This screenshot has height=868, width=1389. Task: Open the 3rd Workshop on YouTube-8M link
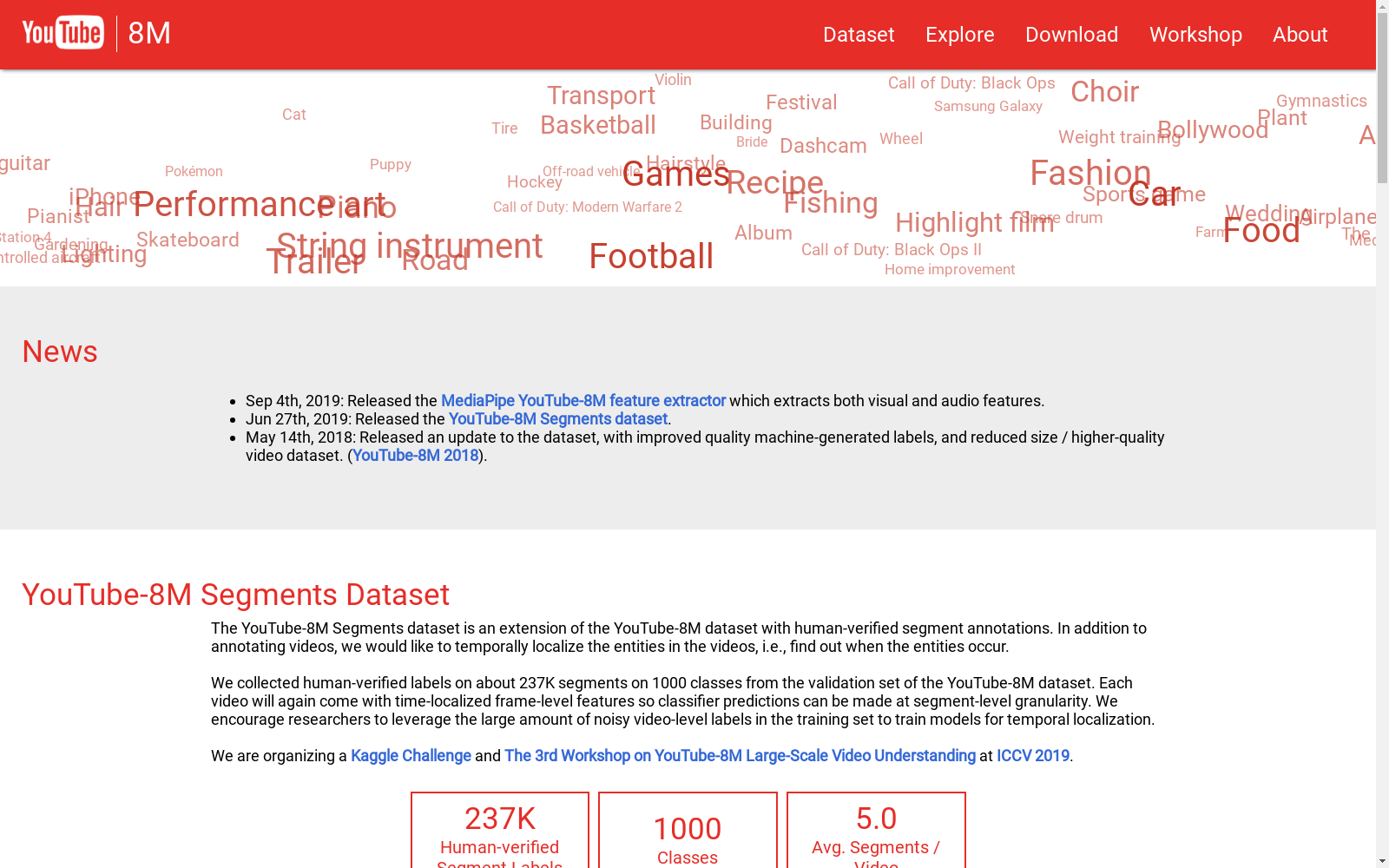pos(740,756)
